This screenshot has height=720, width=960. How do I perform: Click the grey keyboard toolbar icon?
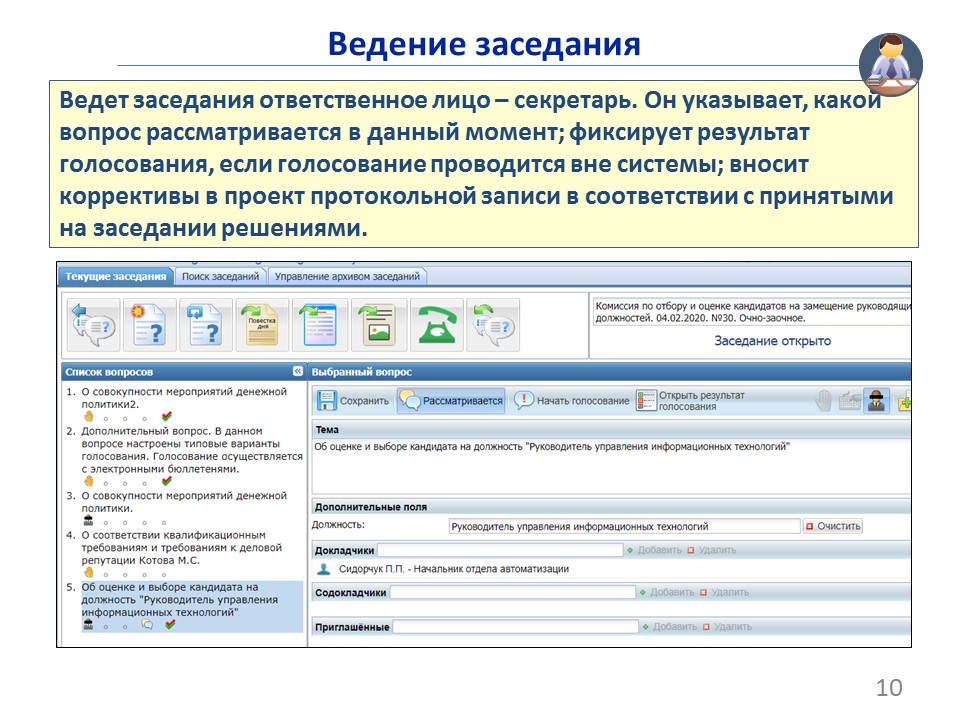tap(850, 401)
